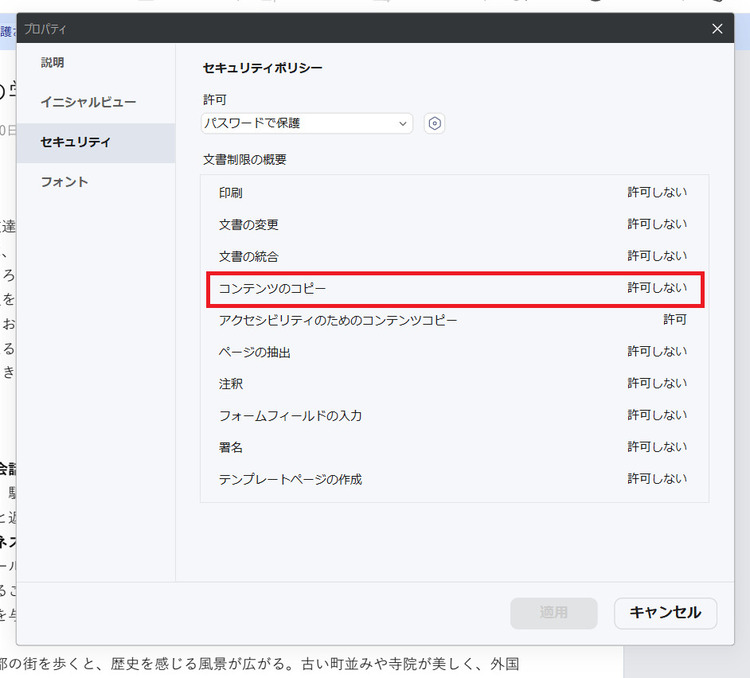Open the security policy settings hexagon icon
The height and width of the screenshot is (678, 750).
[434, 124]
